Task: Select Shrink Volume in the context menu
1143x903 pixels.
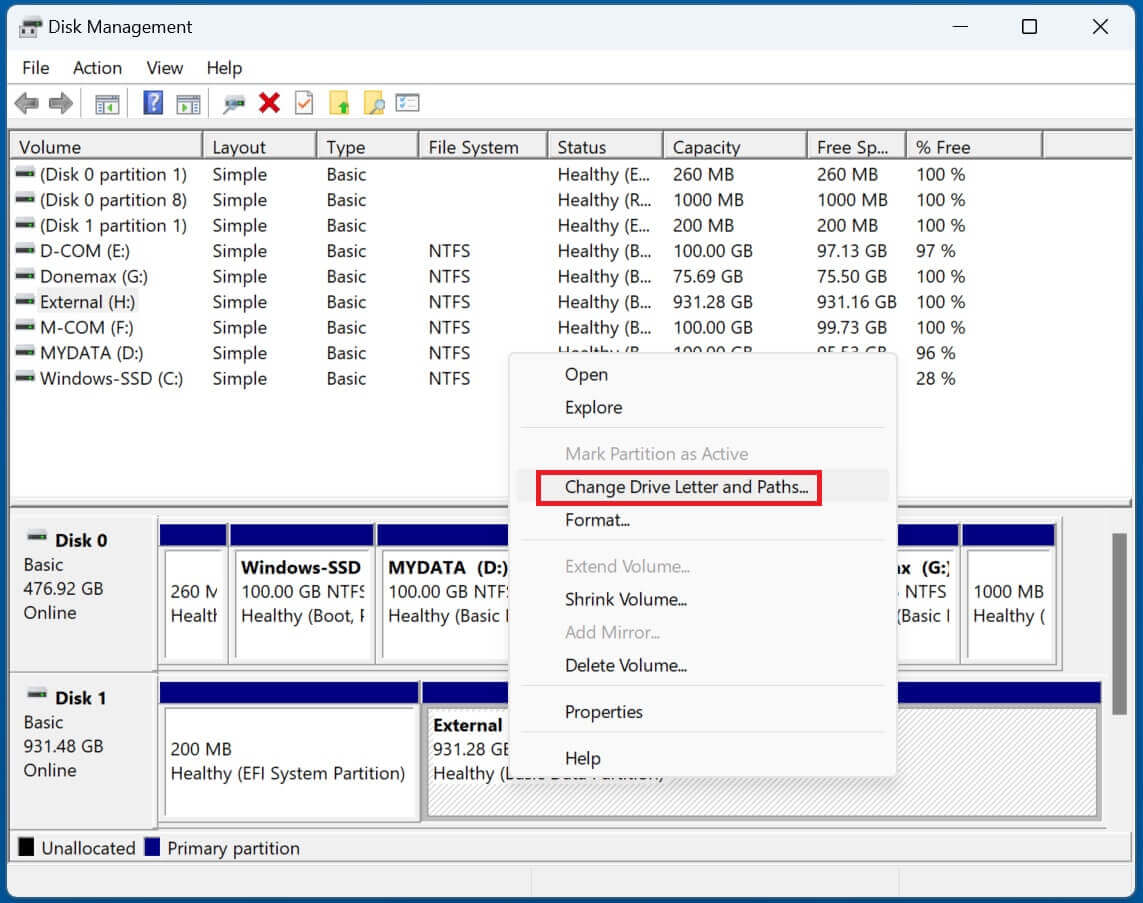Action: pyautogui.click(x=626, y=599)
